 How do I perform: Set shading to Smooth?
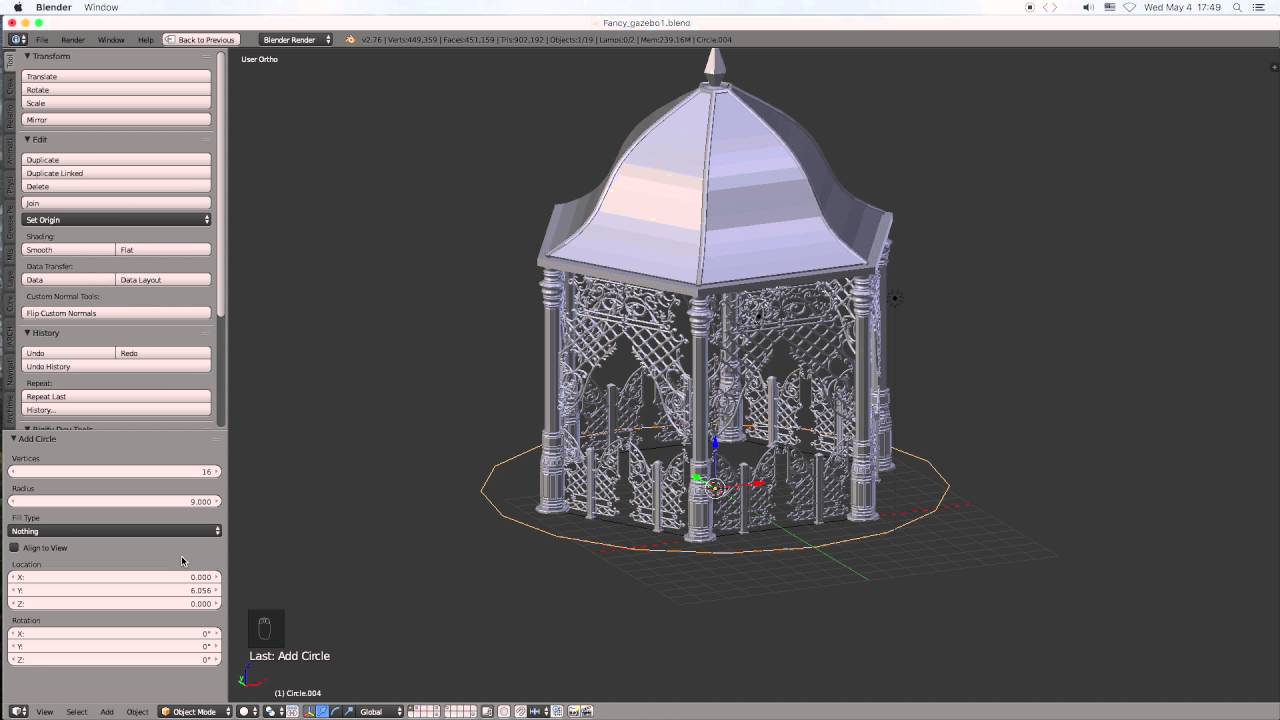pyautogui.click(x=69, y=250)
